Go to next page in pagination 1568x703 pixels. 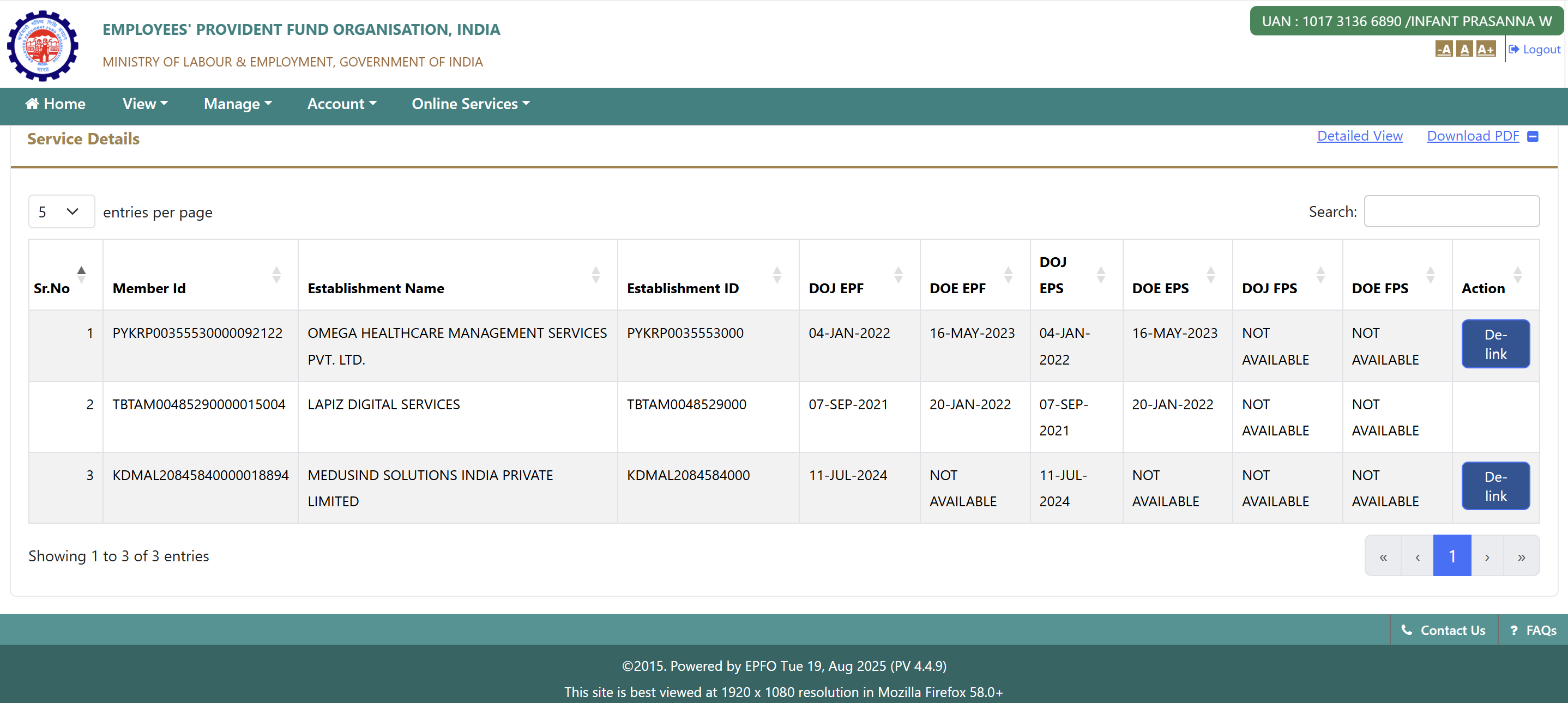click(1486, 556)
